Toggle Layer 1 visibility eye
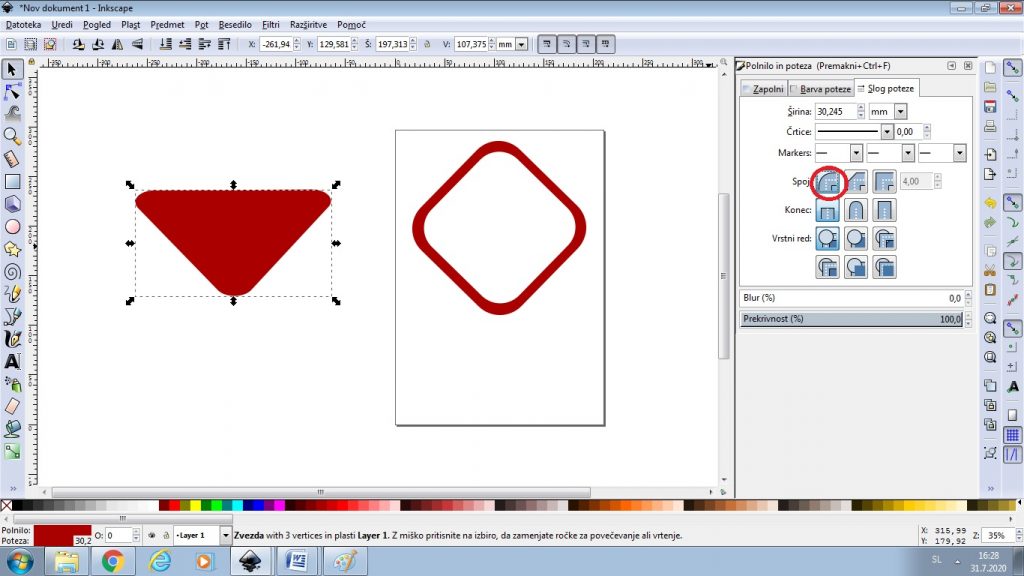This screenshot has height=576, width=1024. tap(152, 536)
